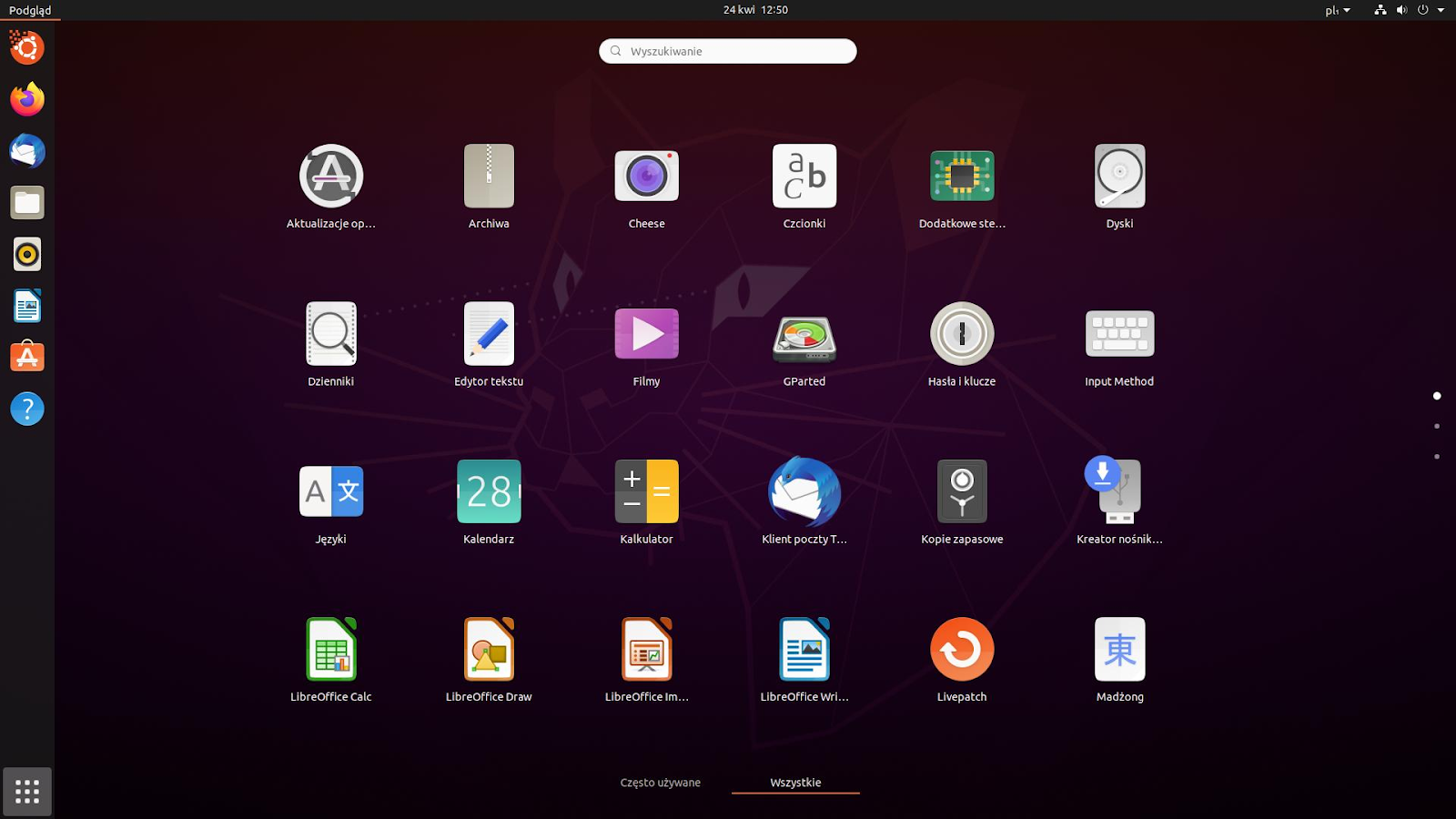Go to second app page dot
The height and width of the screenshot is (819, 1456).
click(1437, 426)
